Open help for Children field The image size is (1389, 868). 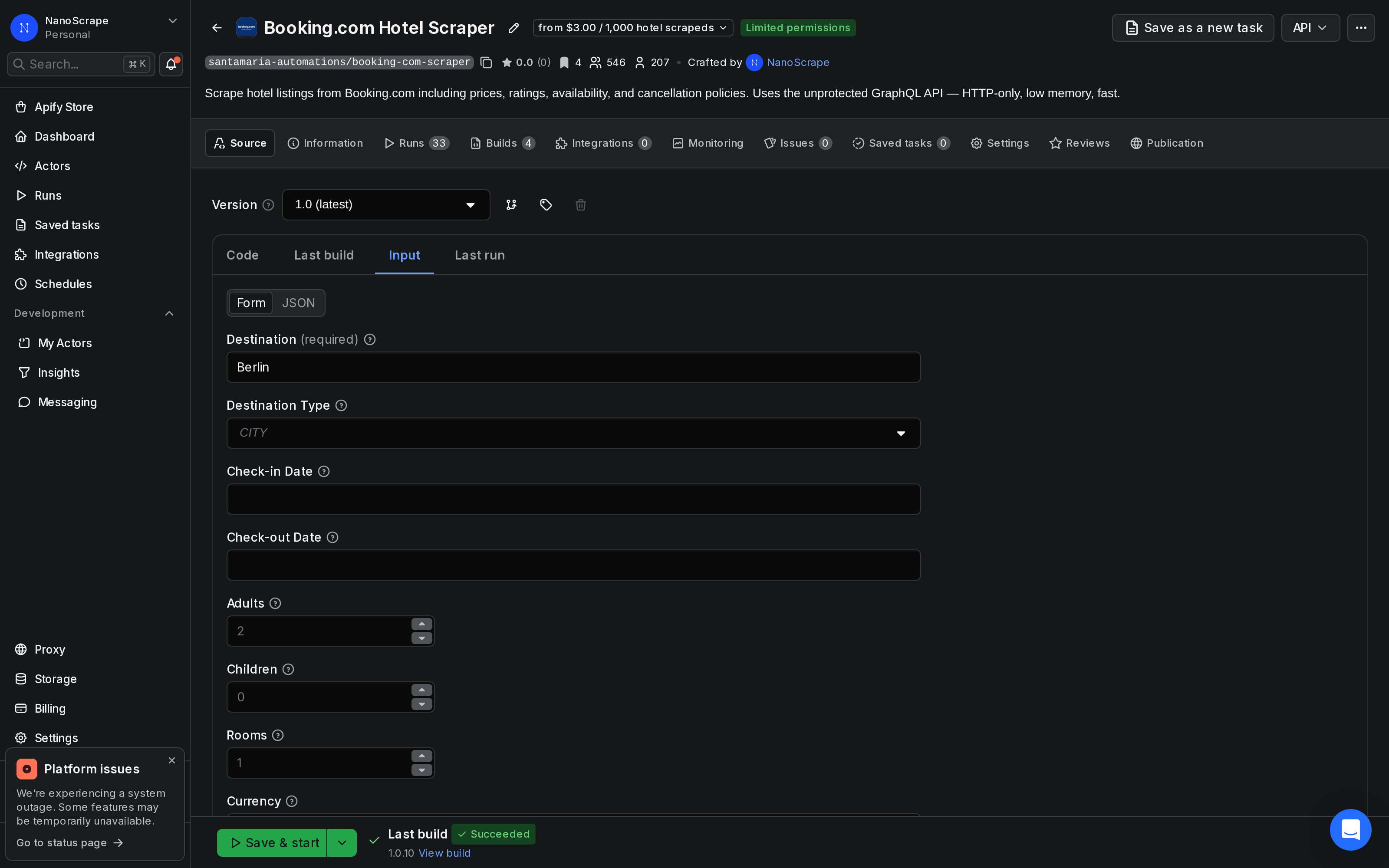[x=288, y=670]
